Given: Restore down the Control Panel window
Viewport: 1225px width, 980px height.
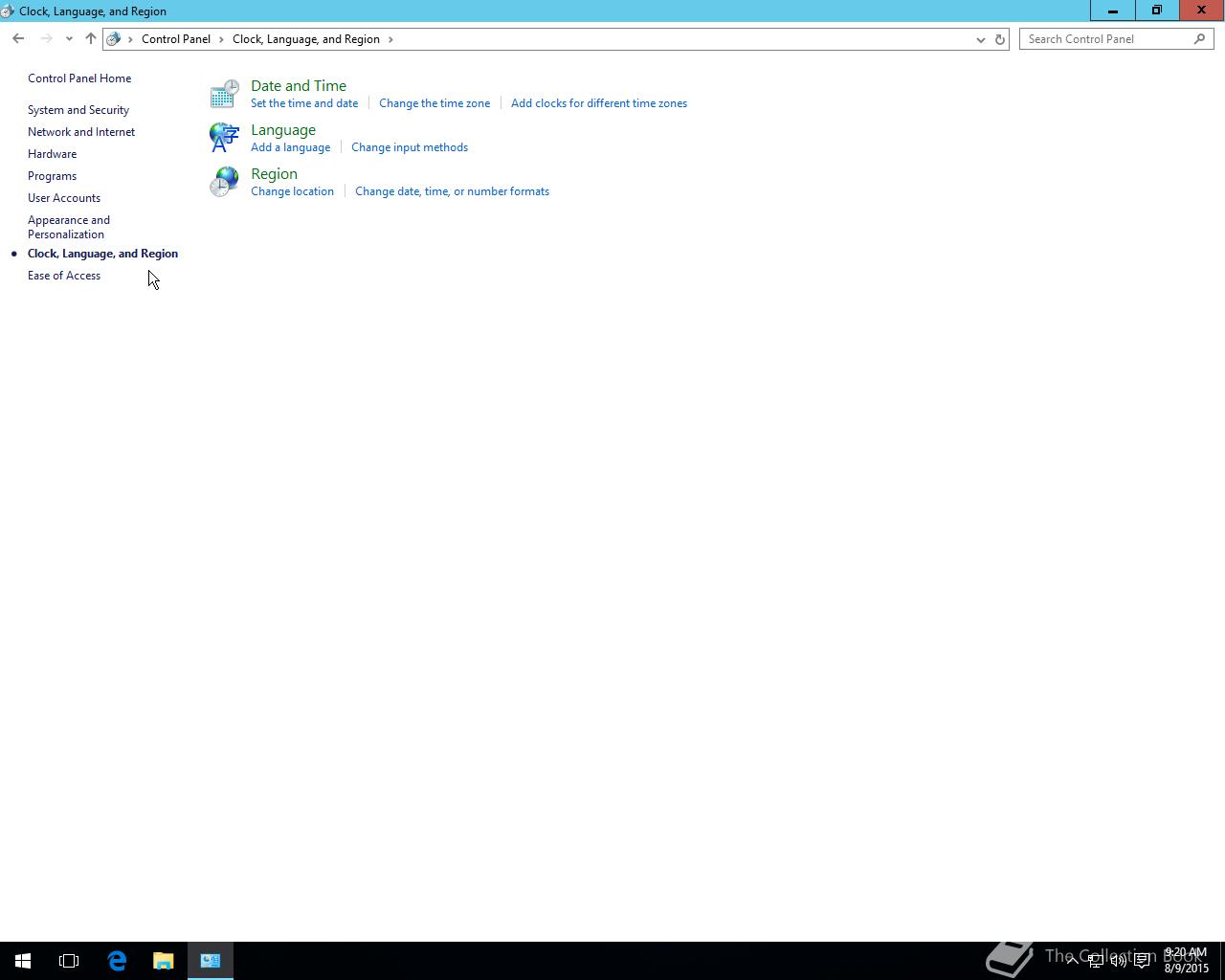Looking at the screenshot, I should click(1156, 11).
